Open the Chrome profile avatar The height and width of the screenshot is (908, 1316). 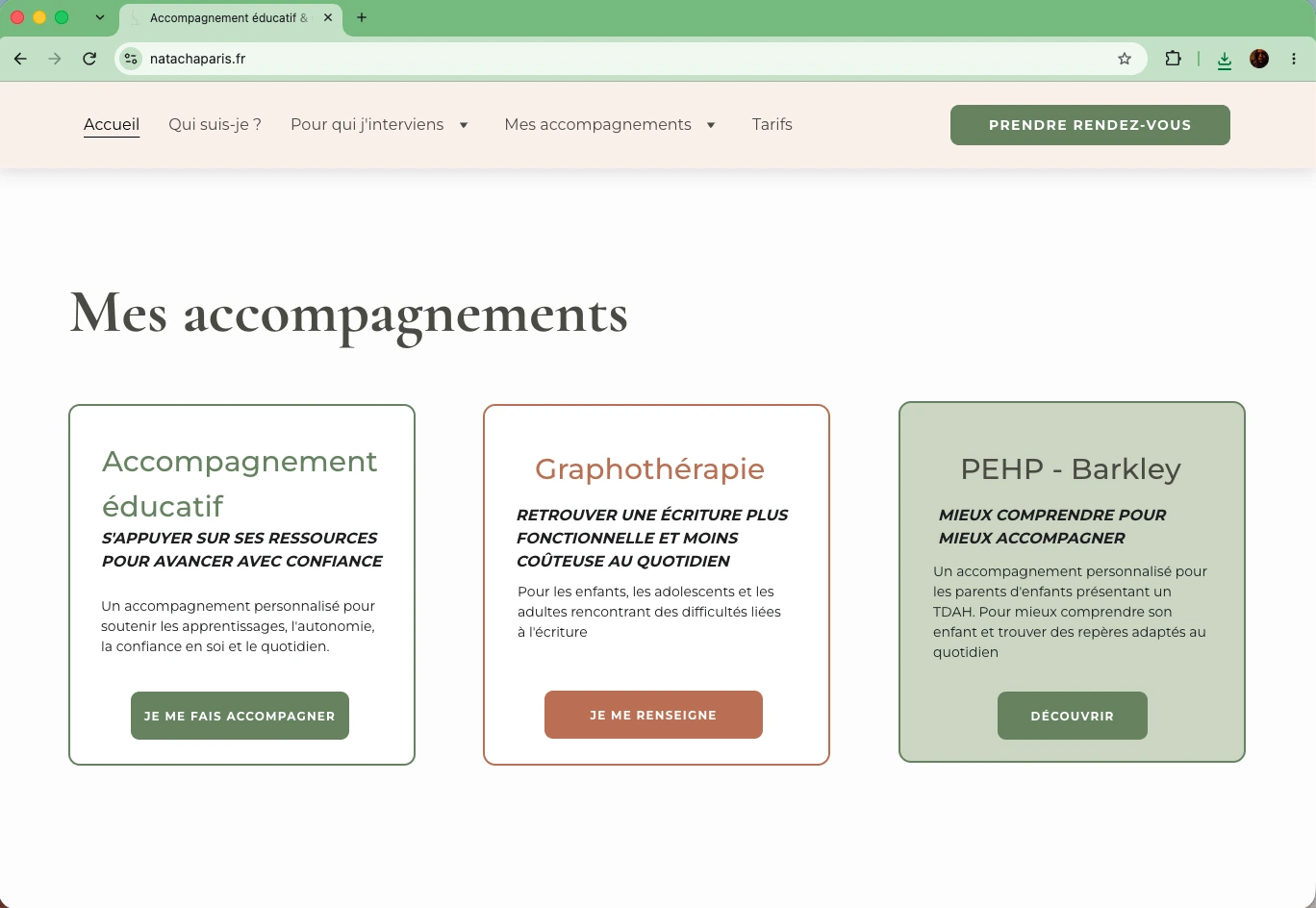pyautogui.click(x=1259, y=59)
